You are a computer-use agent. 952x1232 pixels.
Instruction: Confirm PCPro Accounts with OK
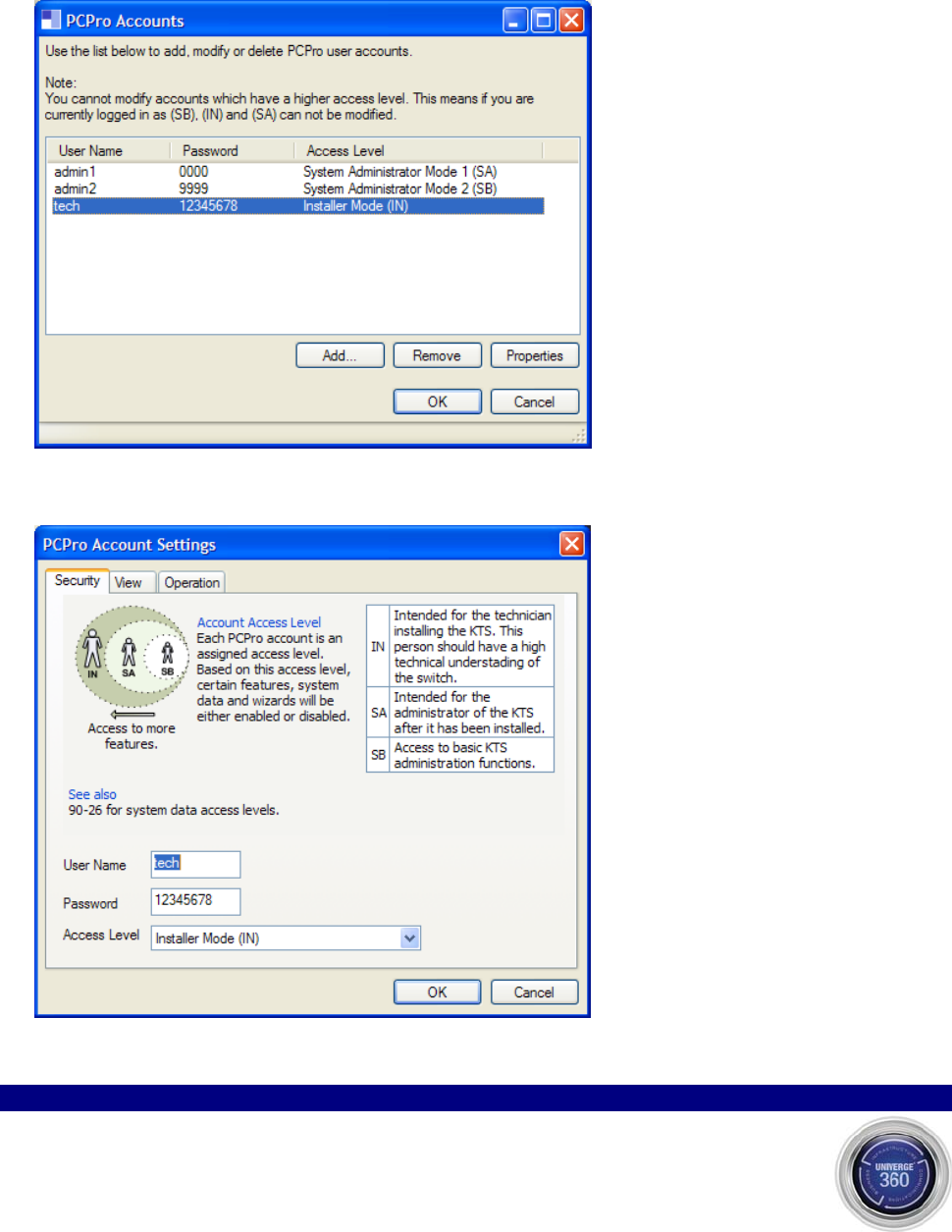[x=437, y=402]
